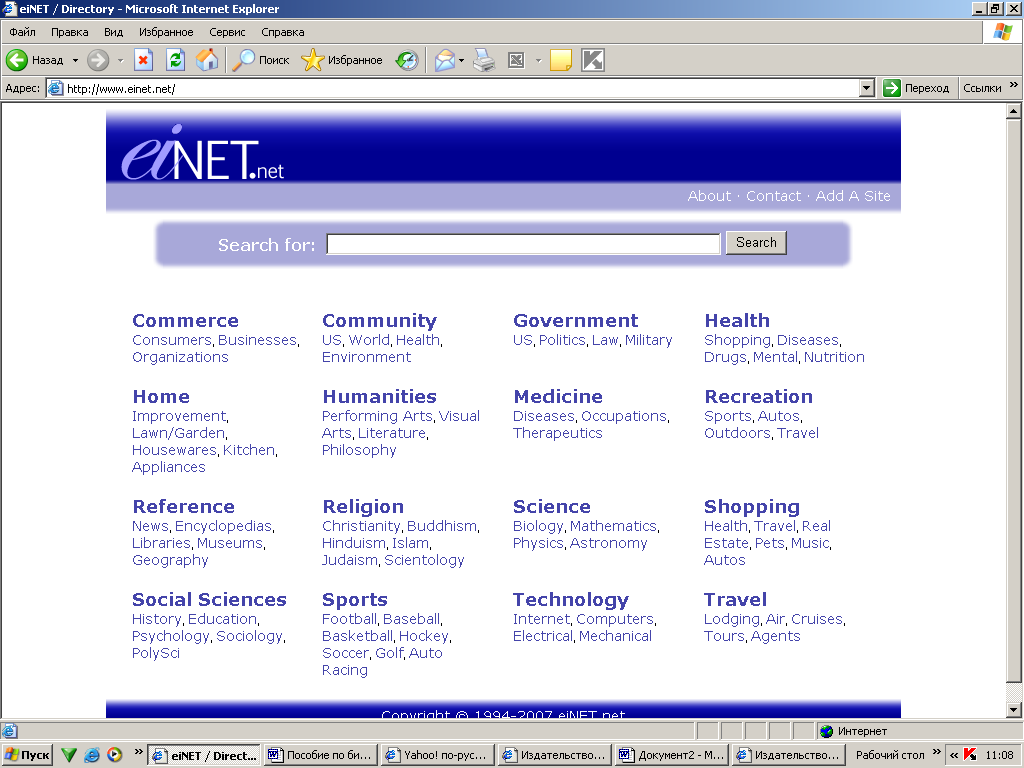Open the Справка menu
Viewport: 1024px width, 768px height.
283,32
